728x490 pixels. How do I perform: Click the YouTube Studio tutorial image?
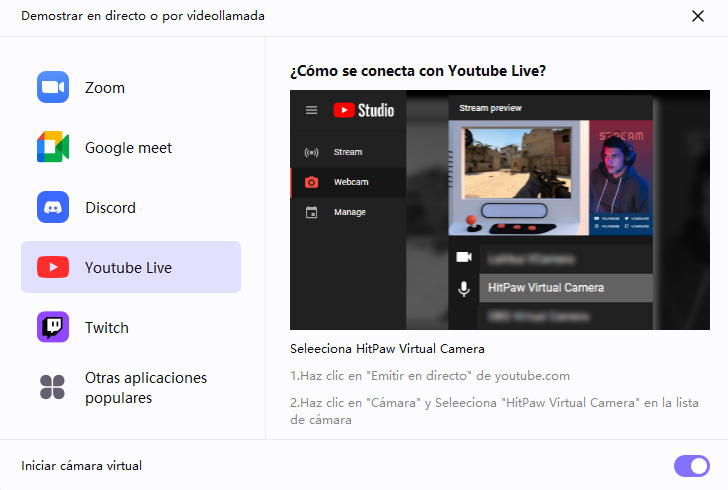pyautogui.click(x=500, y=210)
